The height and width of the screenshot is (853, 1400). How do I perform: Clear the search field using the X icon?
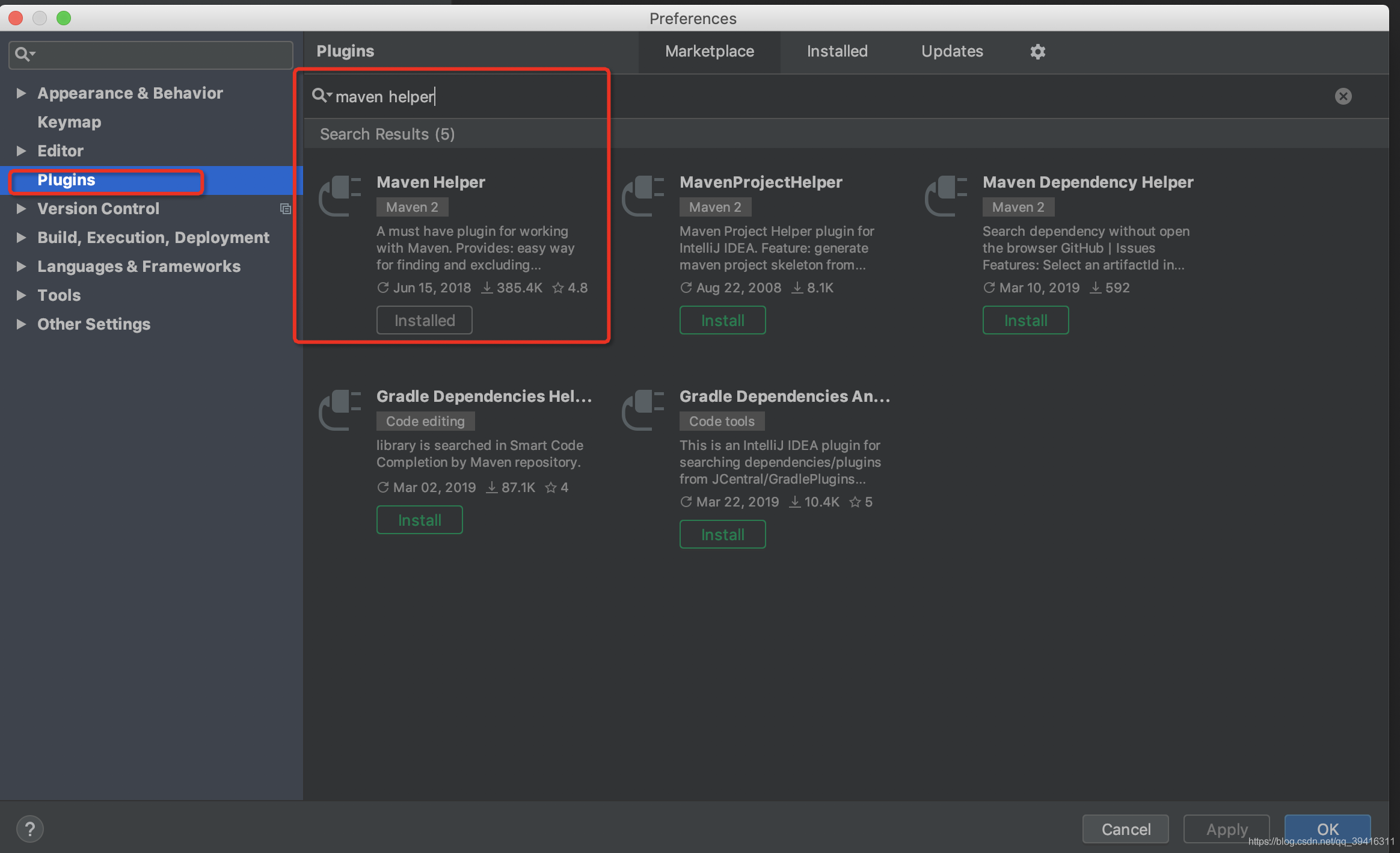[1344, 96]
